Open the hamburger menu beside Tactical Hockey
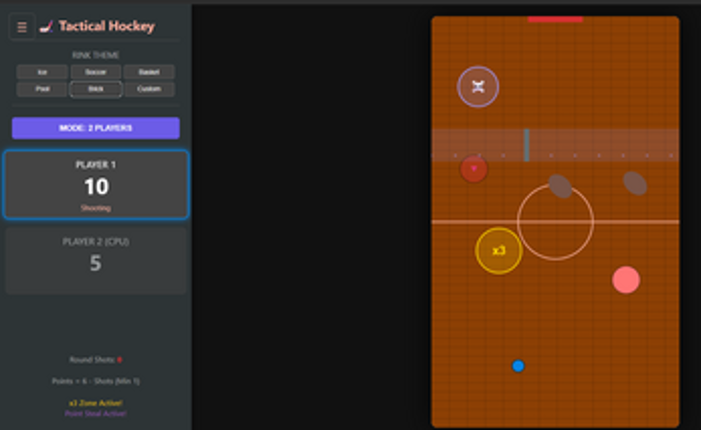Image resolution: width=701 pixels, height=430 pixels. pos(22,27)
